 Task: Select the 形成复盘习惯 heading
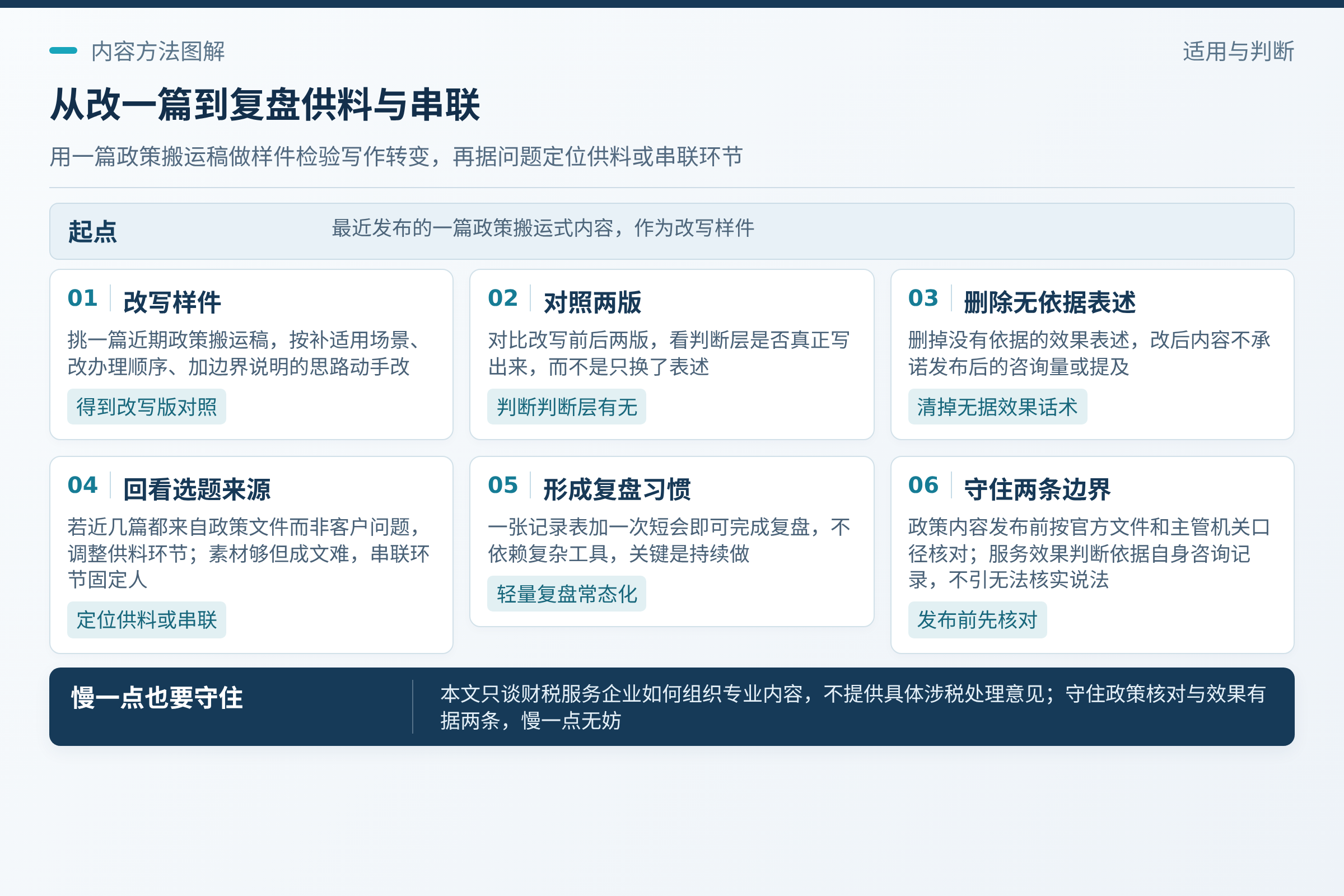[617, 489]
